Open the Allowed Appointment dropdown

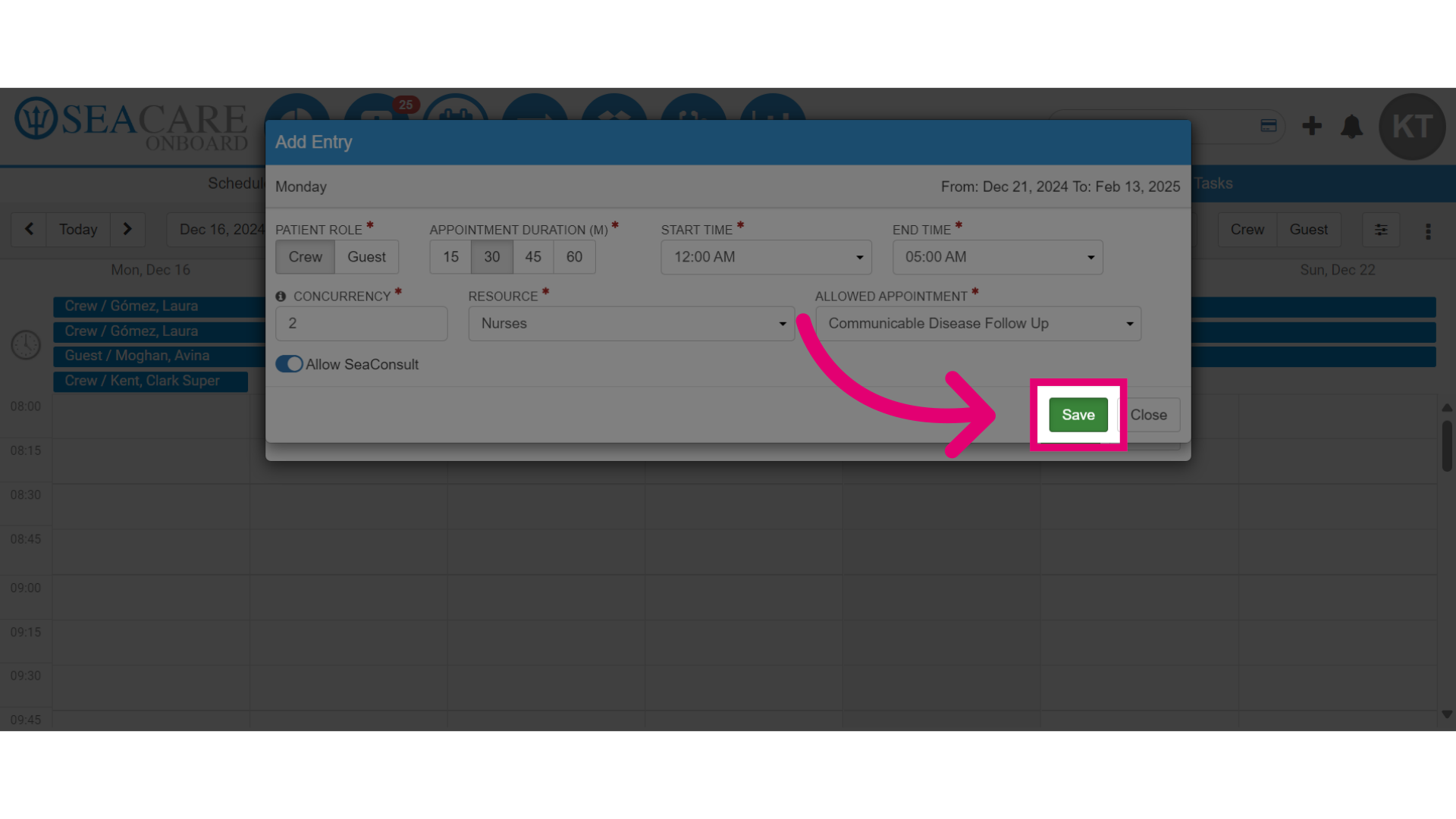[x=978, y=324]
